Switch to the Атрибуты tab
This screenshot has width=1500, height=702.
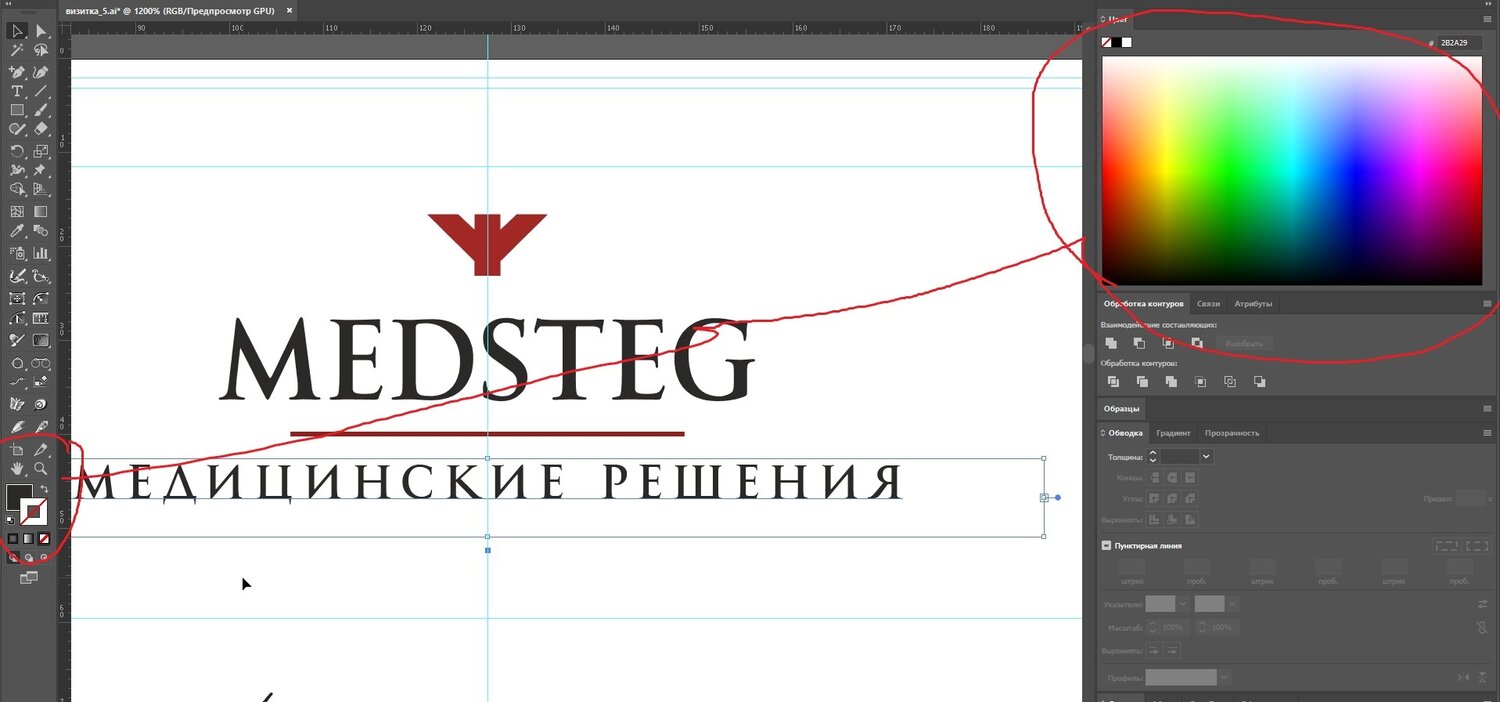click(x=1253, y=303)
